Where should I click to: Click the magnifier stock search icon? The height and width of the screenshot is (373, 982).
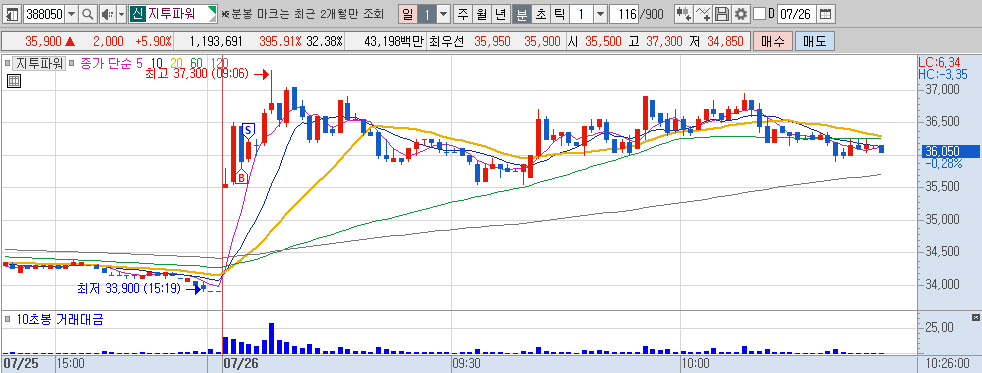(88, 13)
